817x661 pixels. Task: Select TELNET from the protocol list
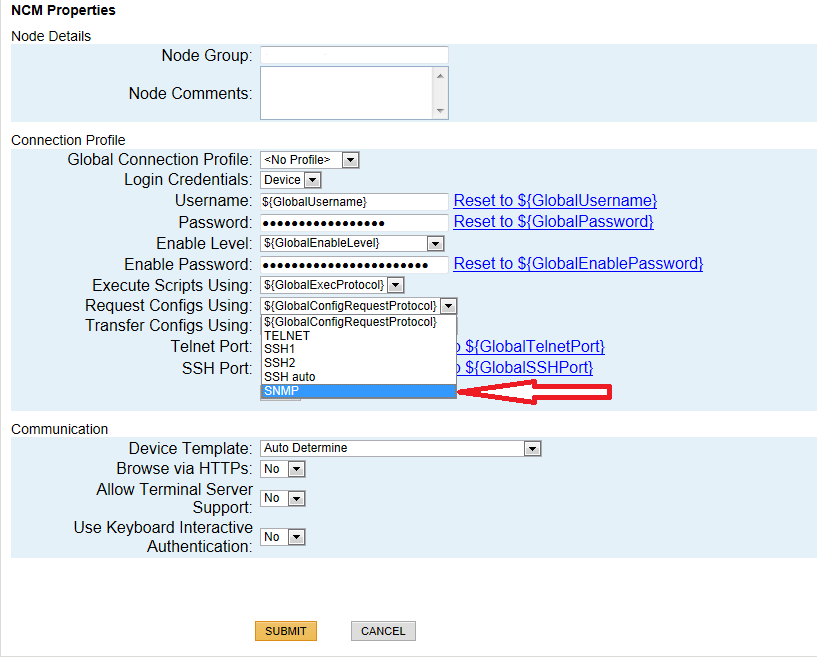(x=358, y=336)
